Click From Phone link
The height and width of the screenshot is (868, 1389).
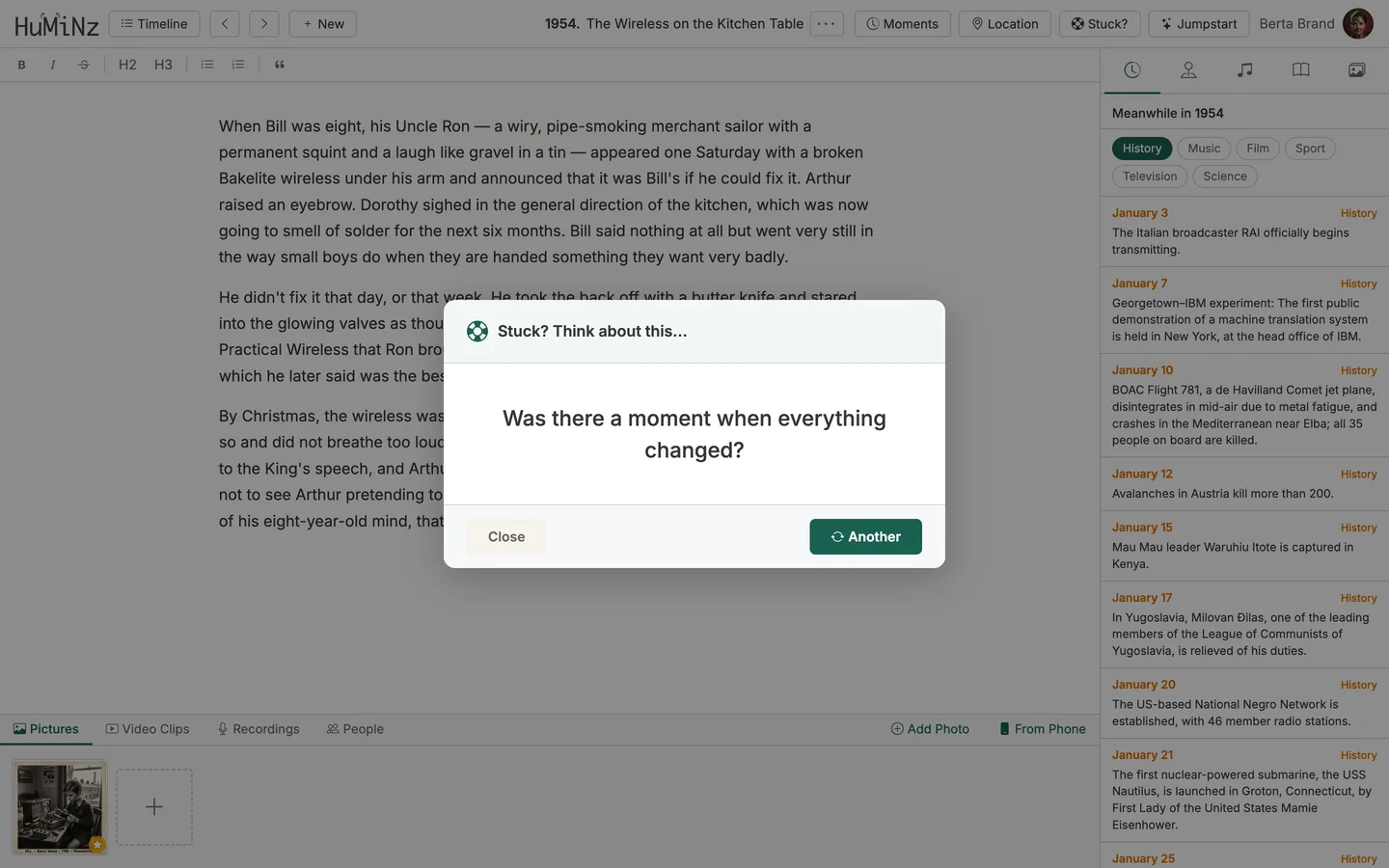[x=1043, y=729]
